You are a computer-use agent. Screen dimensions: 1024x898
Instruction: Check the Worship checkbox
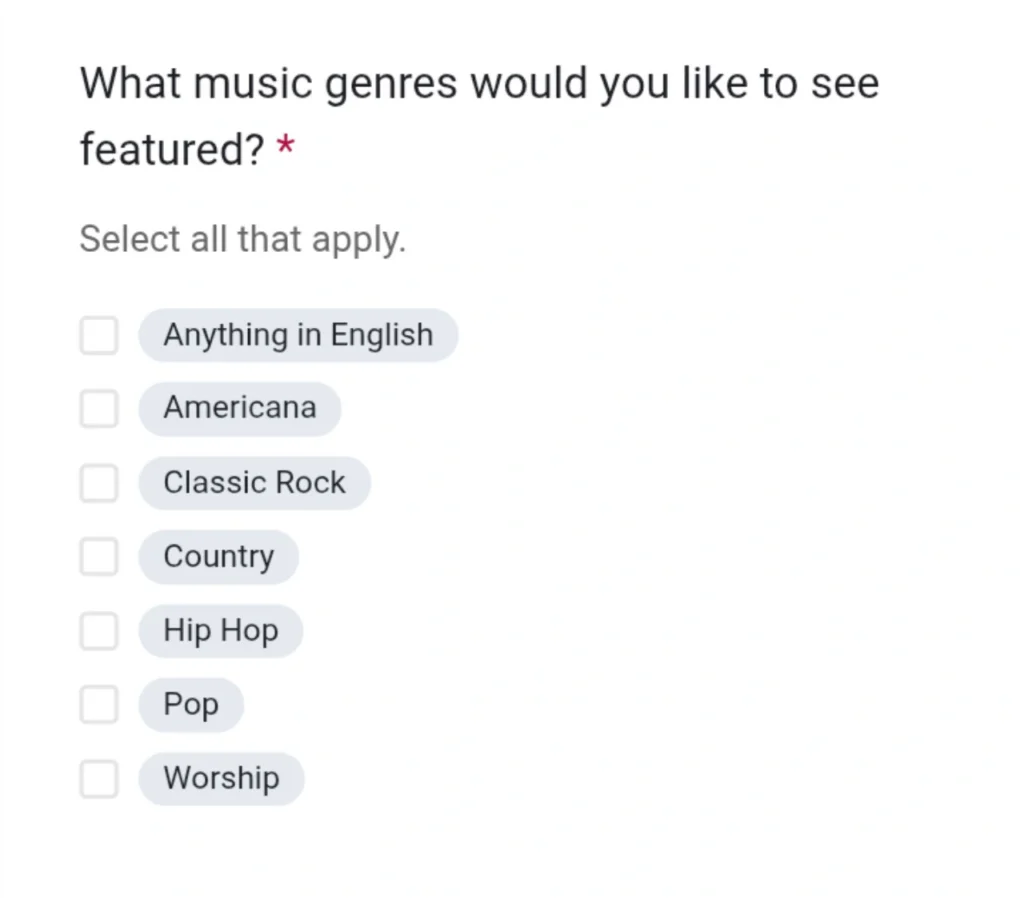tap(99, 779)
